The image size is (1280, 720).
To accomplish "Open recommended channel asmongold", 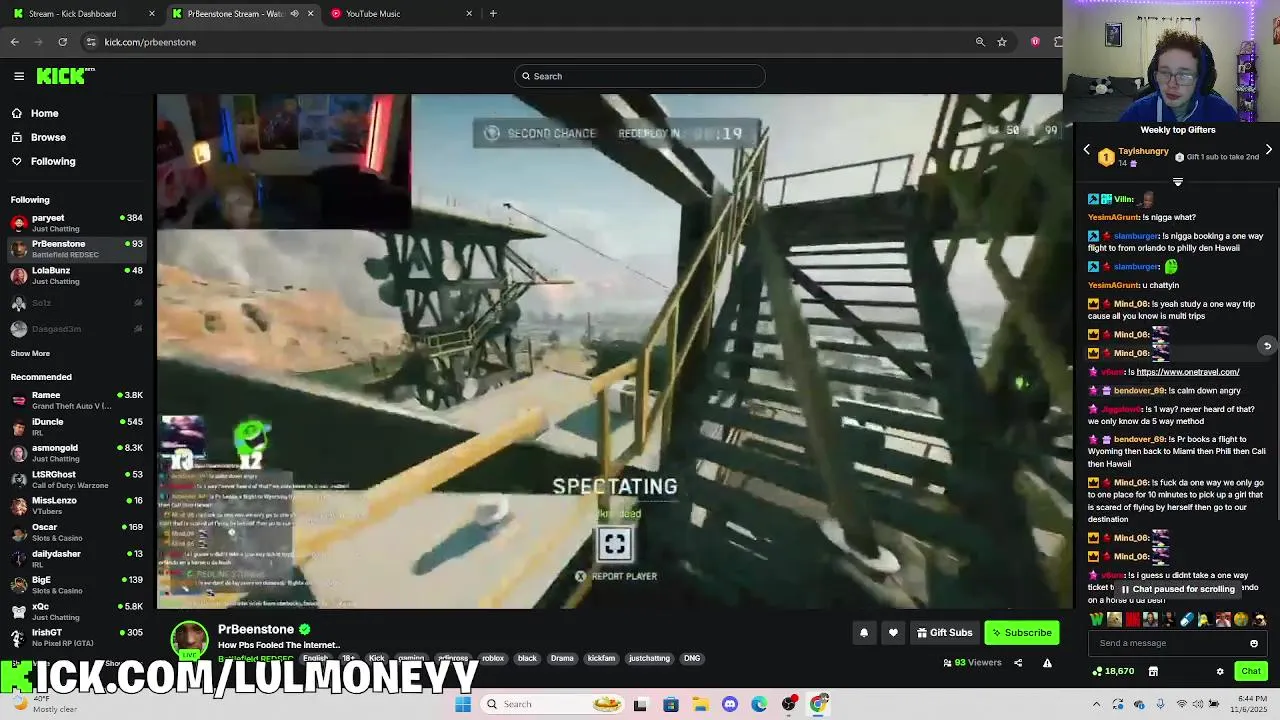I will [76, 453].
